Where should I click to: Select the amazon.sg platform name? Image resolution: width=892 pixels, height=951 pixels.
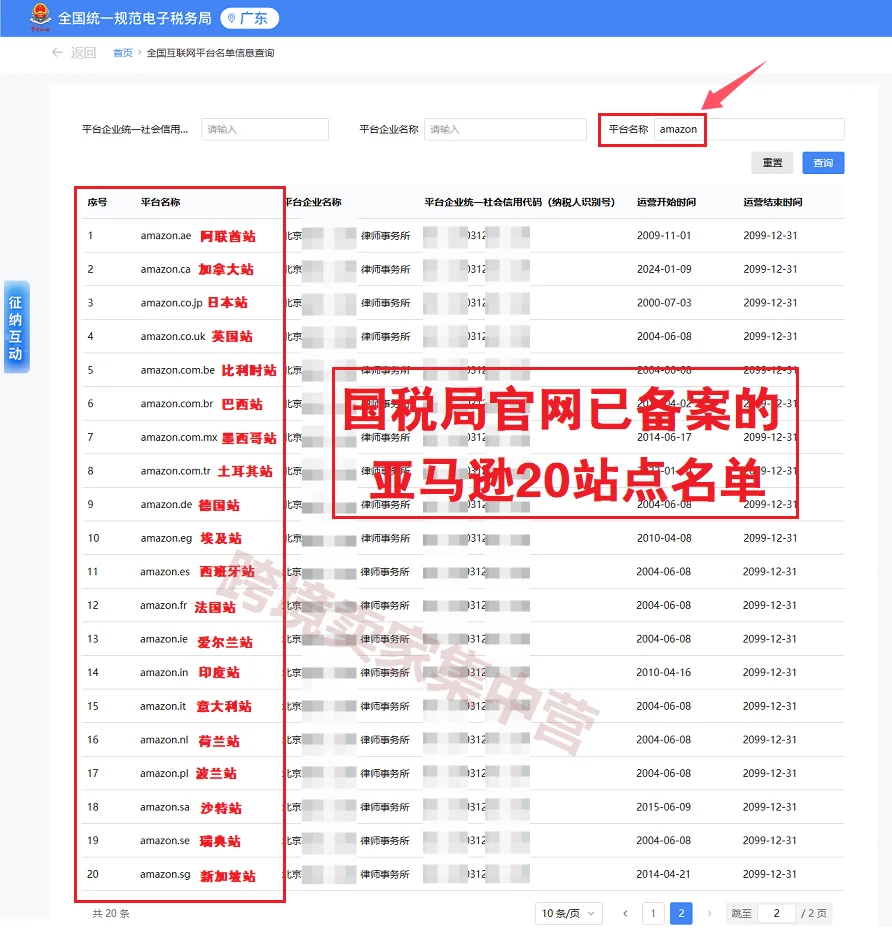[165, 874]
